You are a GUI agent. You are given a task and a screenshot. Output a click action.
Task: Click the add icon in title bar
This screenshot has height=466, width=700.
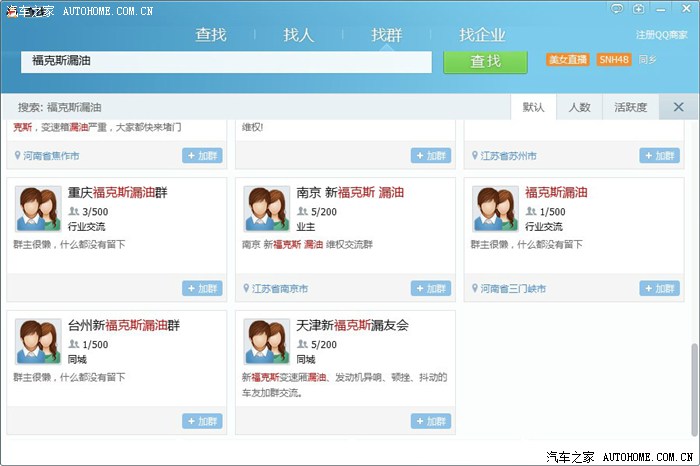pos(638,9)
